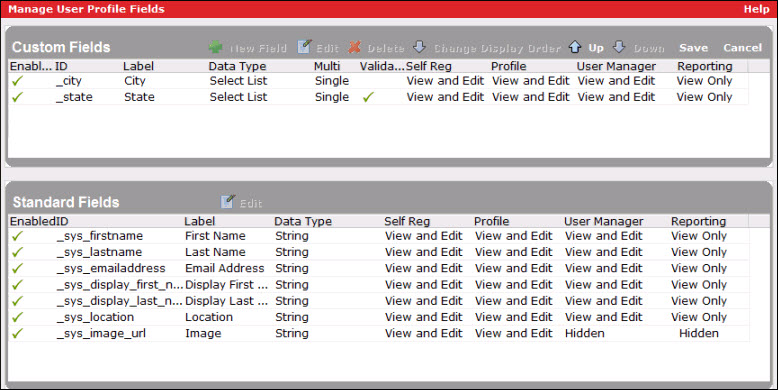Click the Custom Fields Data Type column header
The height and width of the screenshot is (390, 778).
pyautogui.click(x=237, y=66)
